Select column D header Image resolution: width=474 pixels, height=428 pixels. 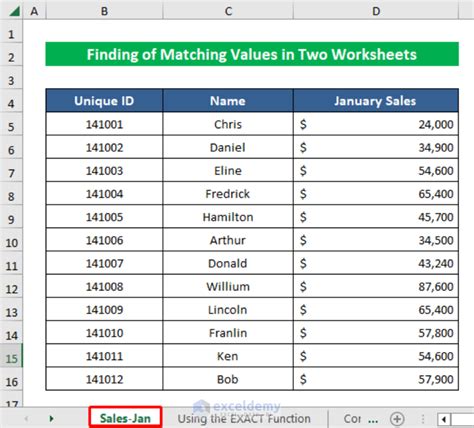coord(376,11)
